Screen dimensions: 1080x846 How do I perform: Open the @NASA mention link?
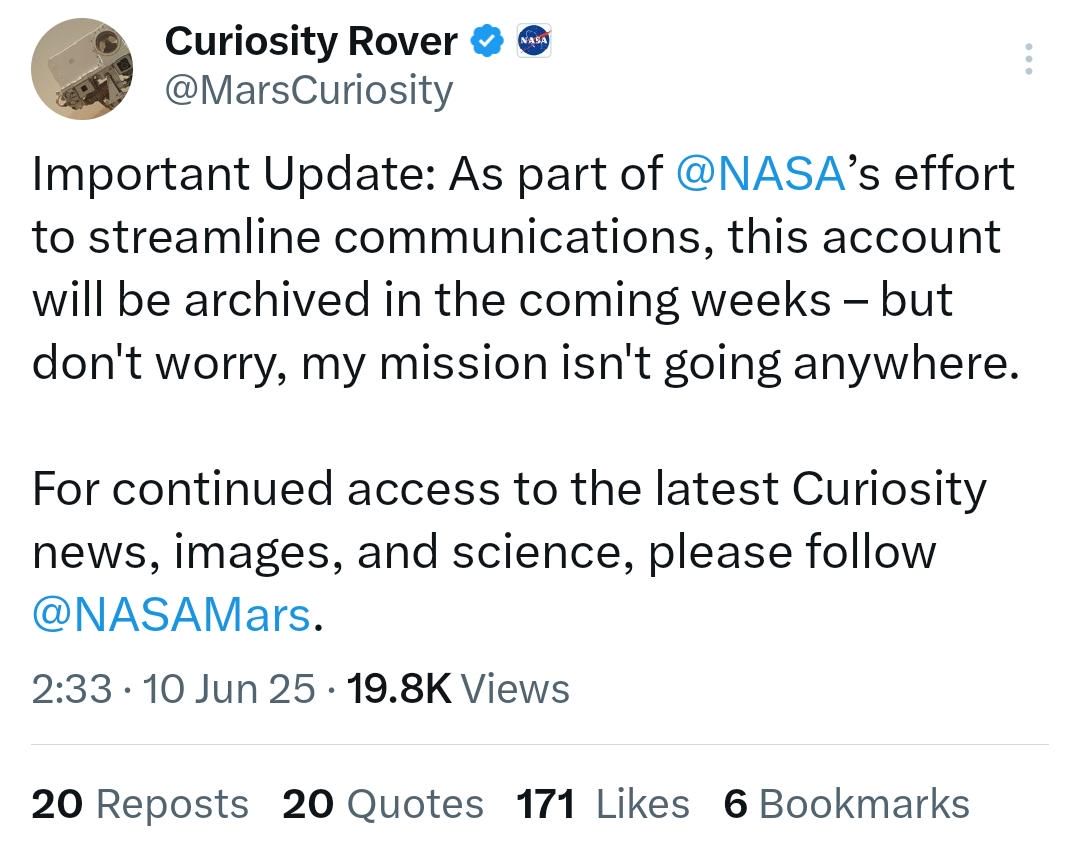pos(760,173)
